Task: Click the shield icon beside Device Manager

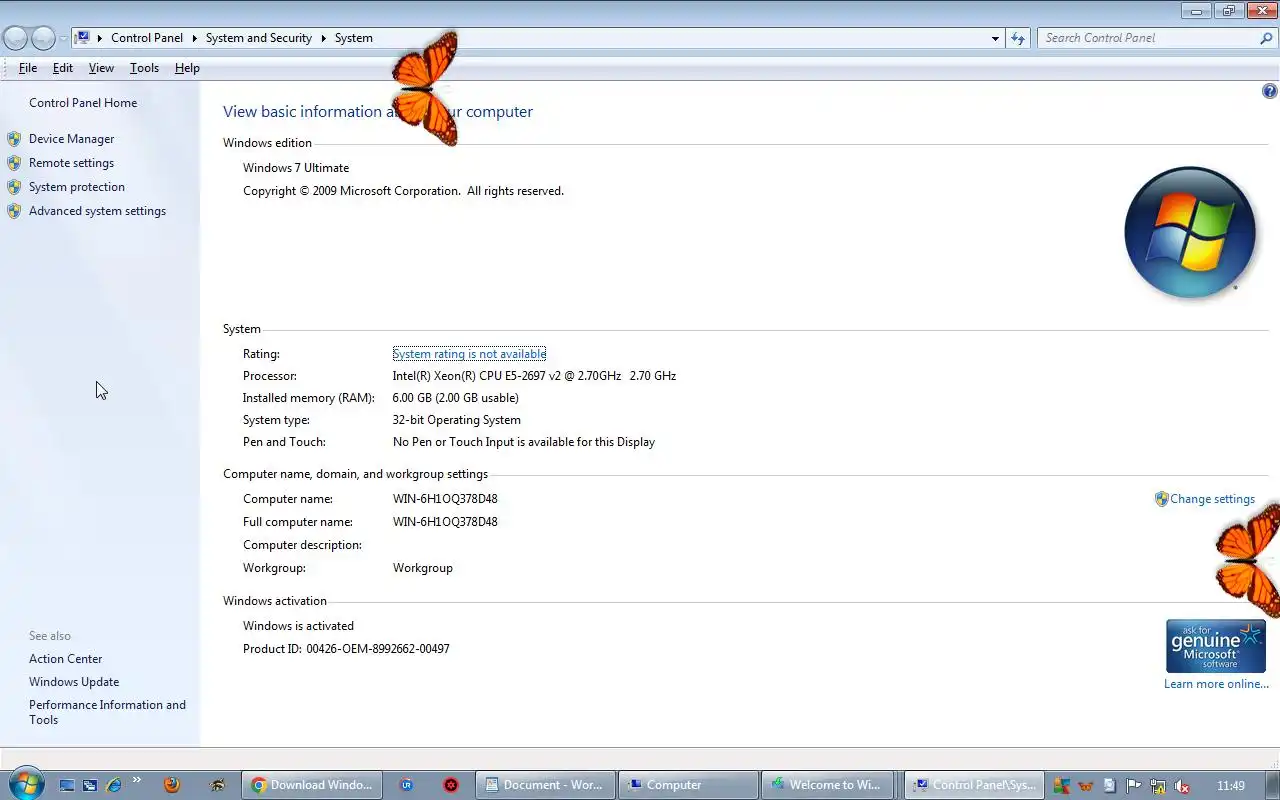Action: coord(14,139)
